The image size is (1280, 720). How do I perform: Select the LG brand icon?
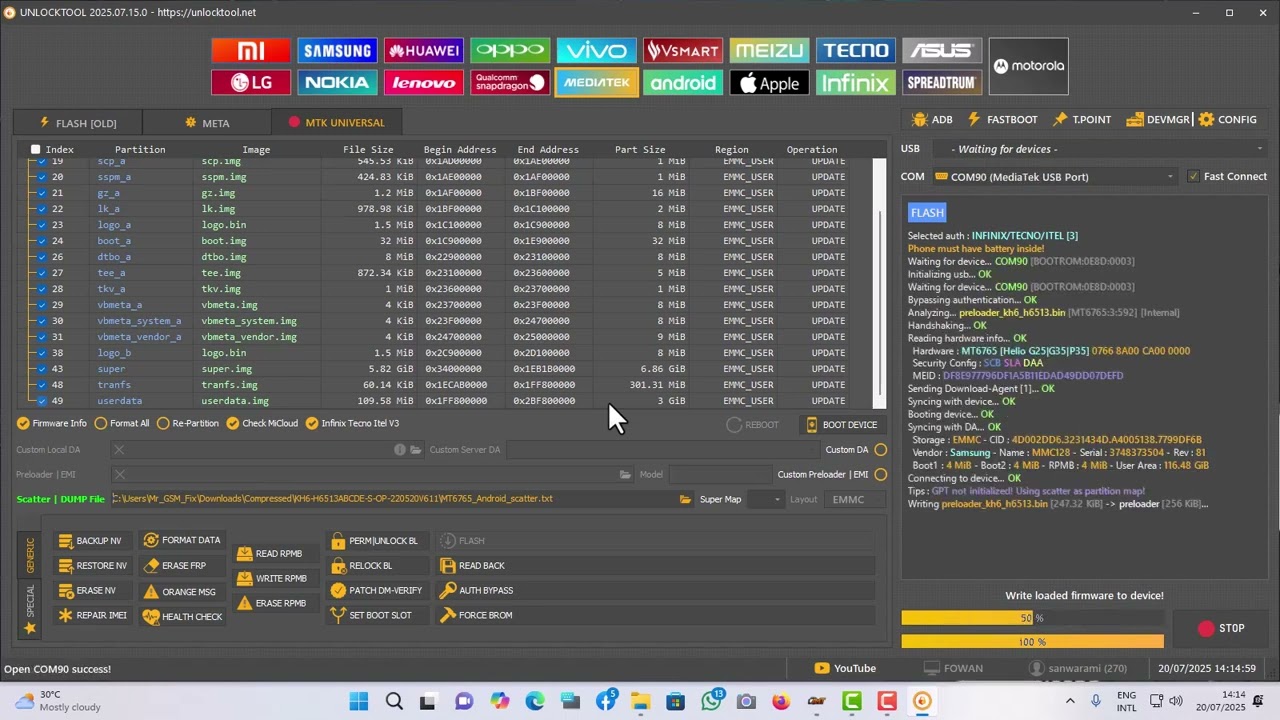[x=251, y=83]
